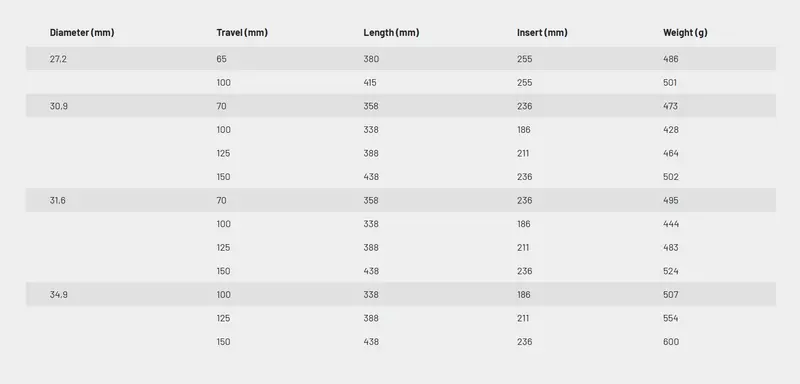Screen dimensions: 800x384
Task: Click the Diameter (mm) column header
Action: click(x=82, y=33)
